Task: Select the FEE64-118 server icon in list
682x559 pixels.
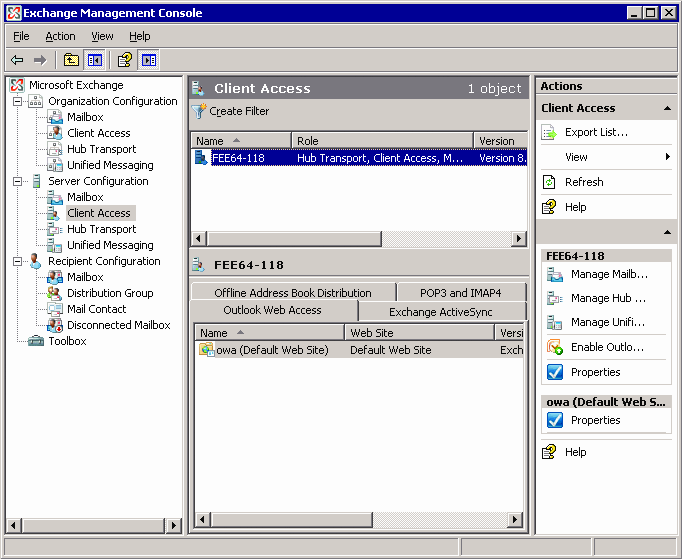Action: 201,157
